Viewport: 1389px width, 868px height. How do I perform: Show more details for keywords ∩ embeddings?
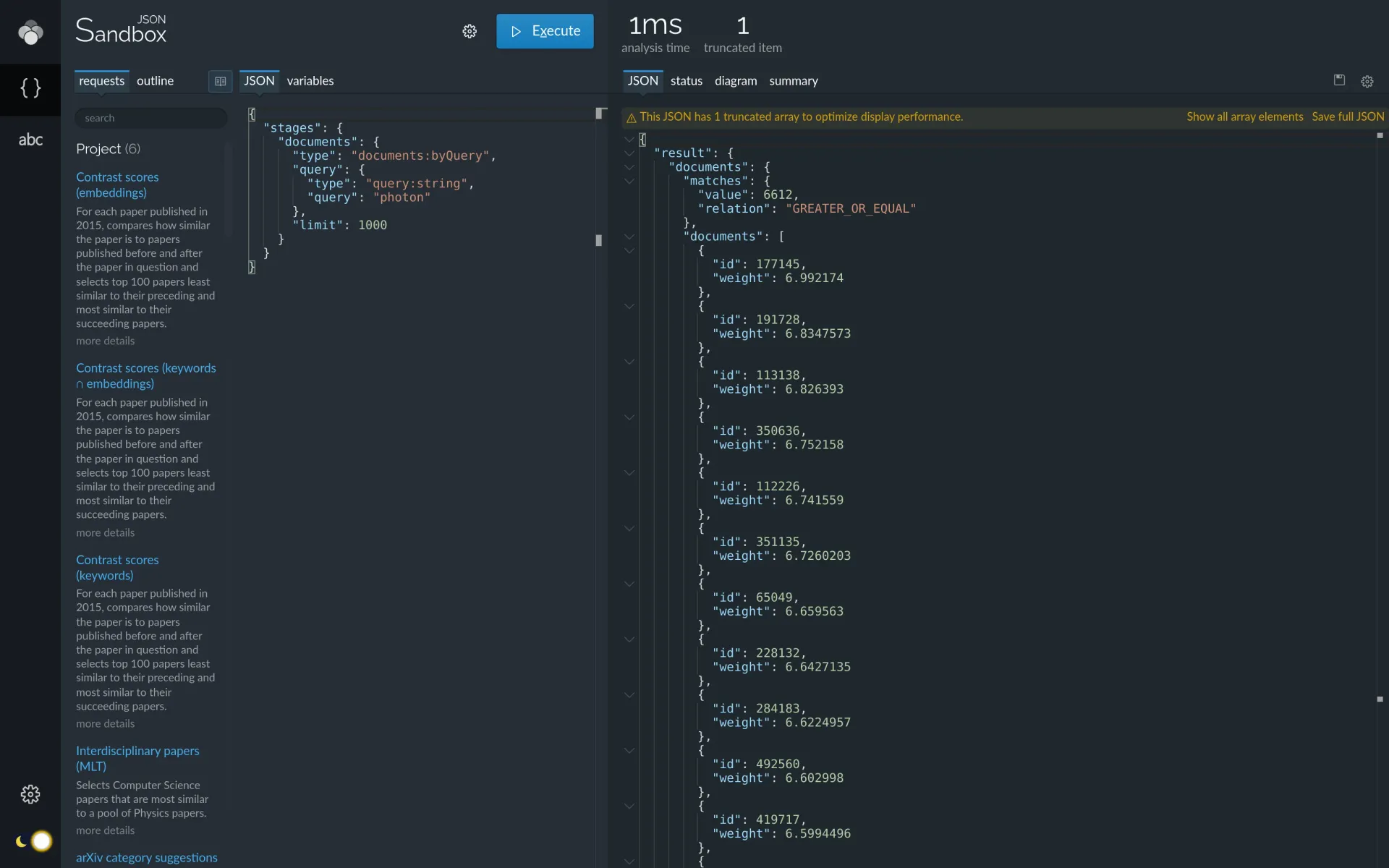(105, 533)
